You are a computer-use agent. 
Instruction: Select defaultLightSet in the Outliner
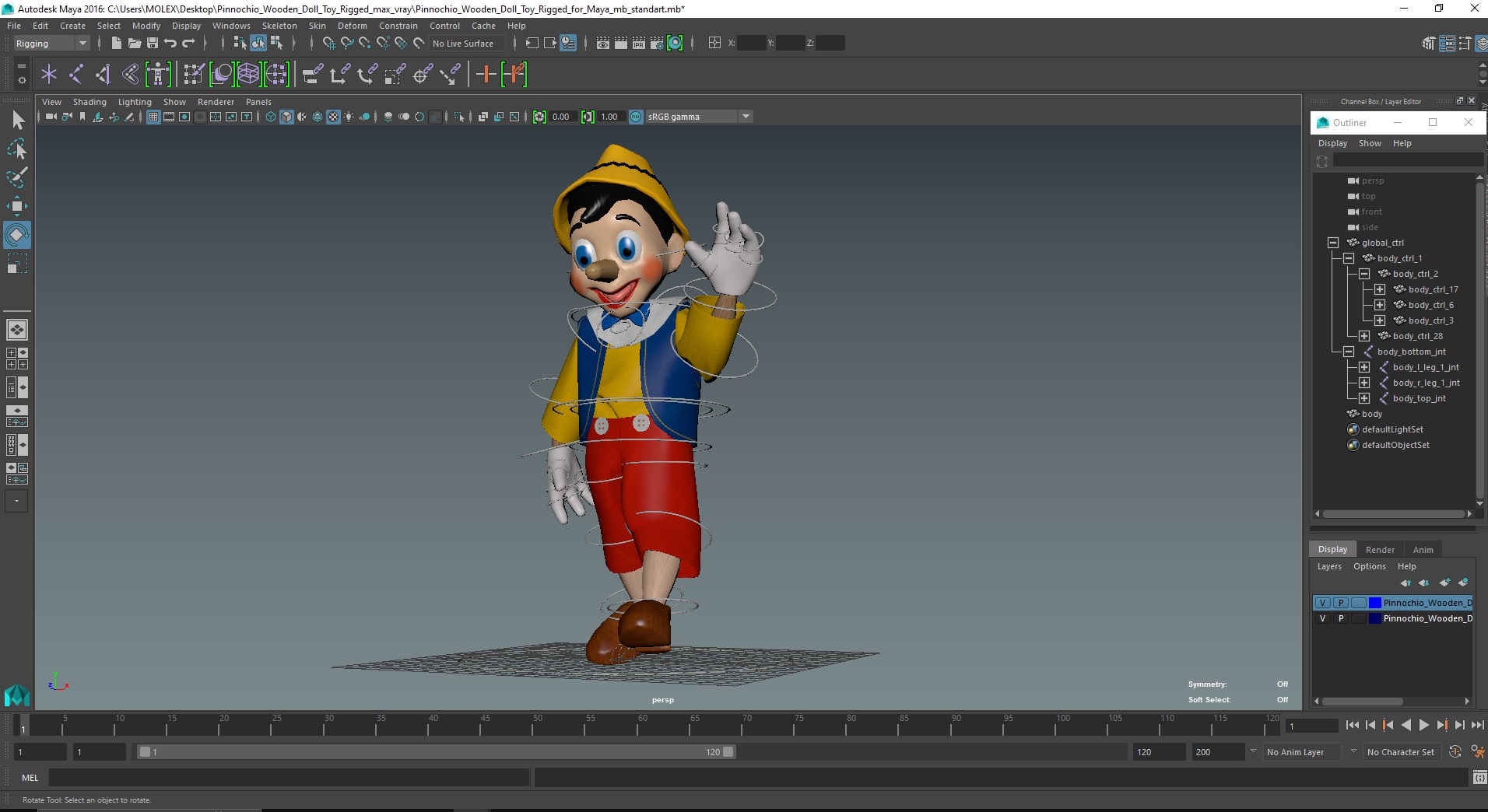1392,429
